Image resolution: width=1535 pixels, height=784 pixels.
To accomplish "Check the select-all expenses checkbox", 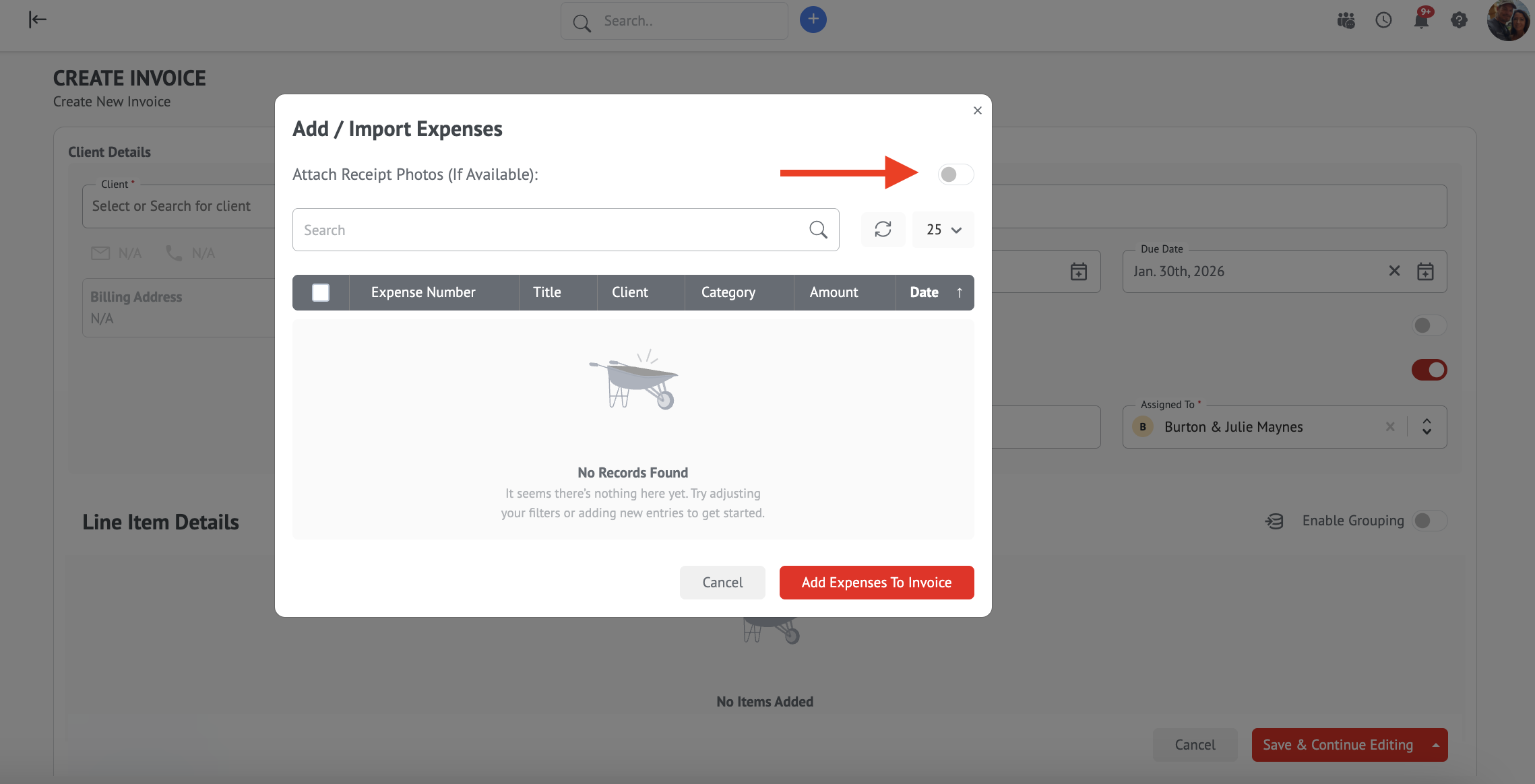I will pos(321,292).
